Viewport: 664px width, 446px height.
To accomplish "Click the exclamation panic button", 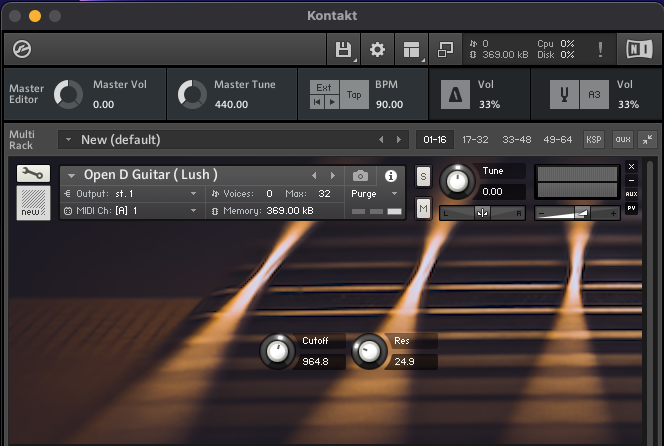I will [600, 49].
